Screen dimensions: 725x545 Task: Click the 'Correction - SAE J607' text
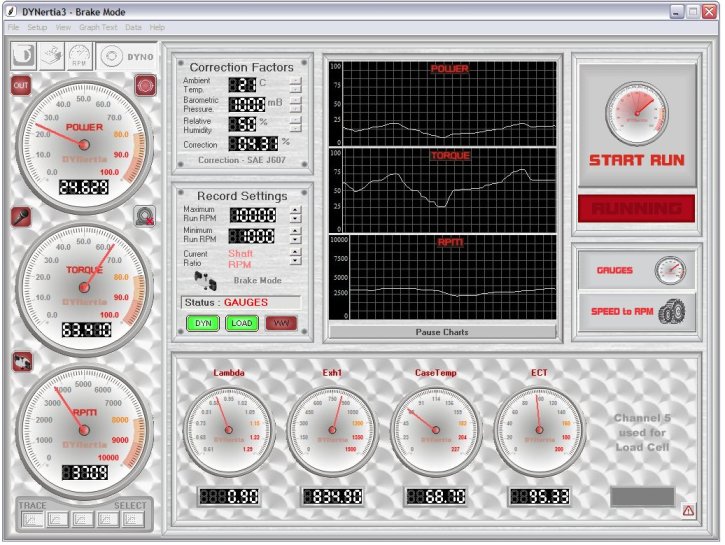click(242, 160)
